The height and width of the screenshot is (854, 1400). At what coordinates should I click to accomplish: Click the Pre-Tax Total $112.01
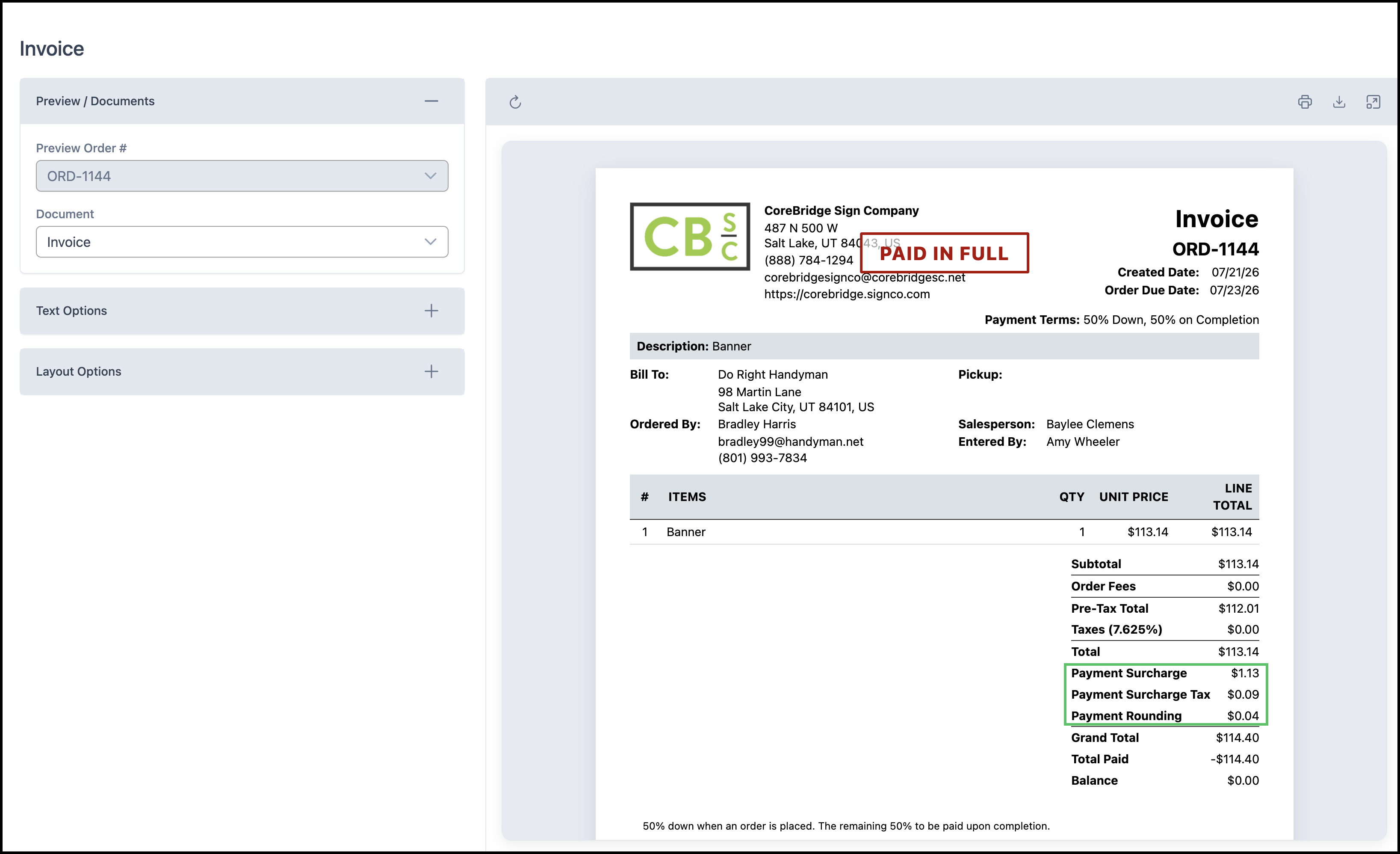coord(1238,608)
